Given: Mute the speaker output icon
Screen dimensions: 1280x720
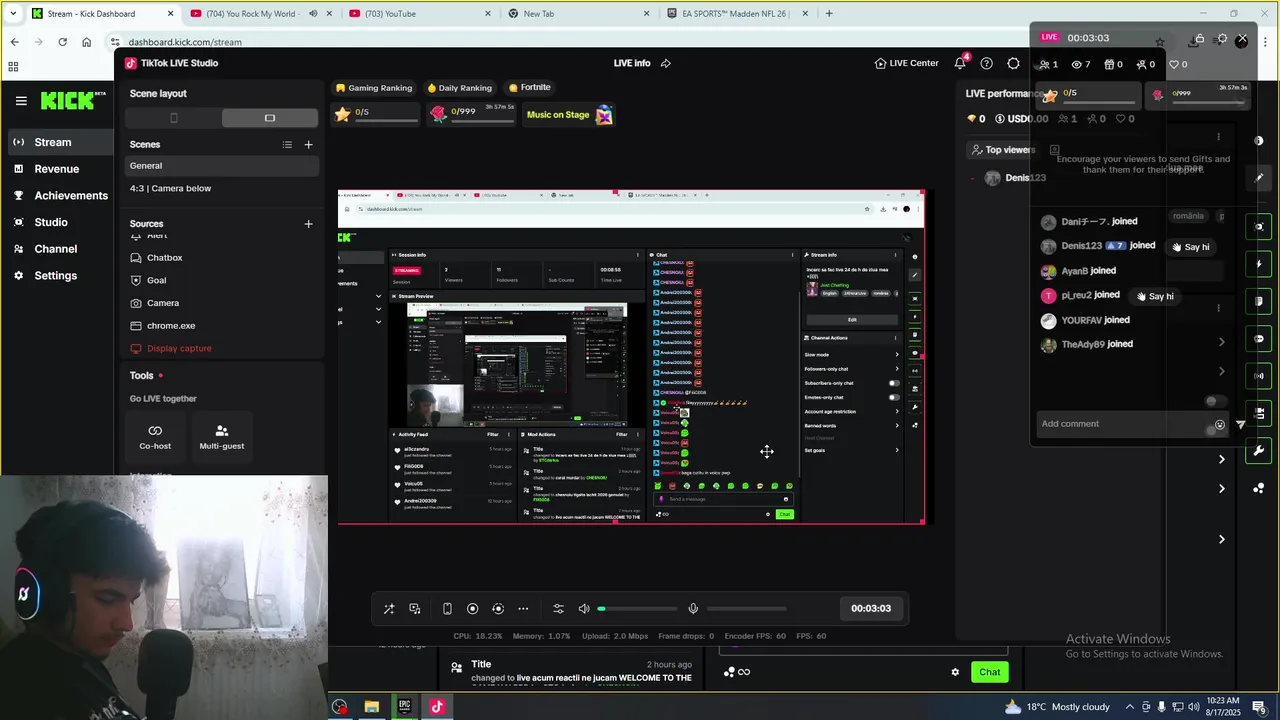Looking at the screenshot, I should pos(584,609).
